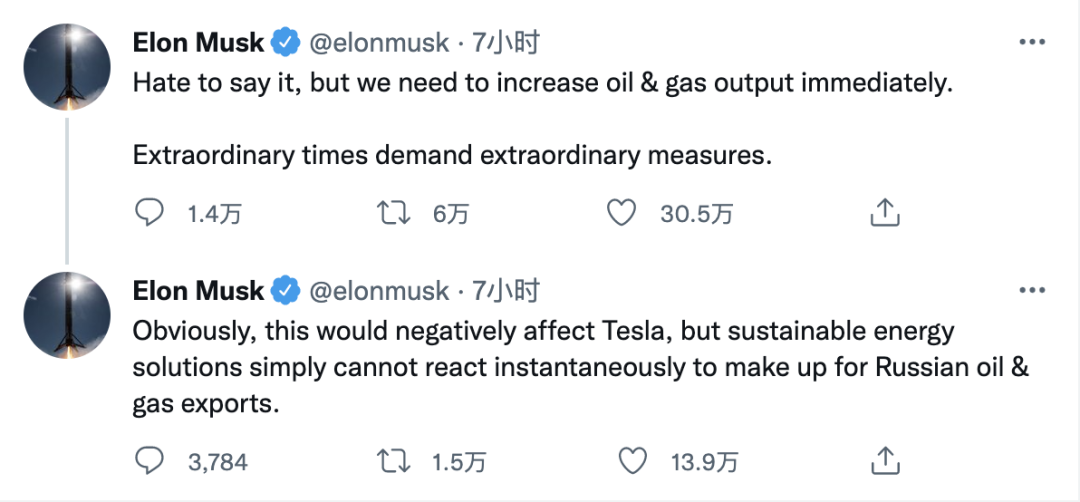
Task: Click the @elonmusk handle on second tweet
Action: (378, 291)
